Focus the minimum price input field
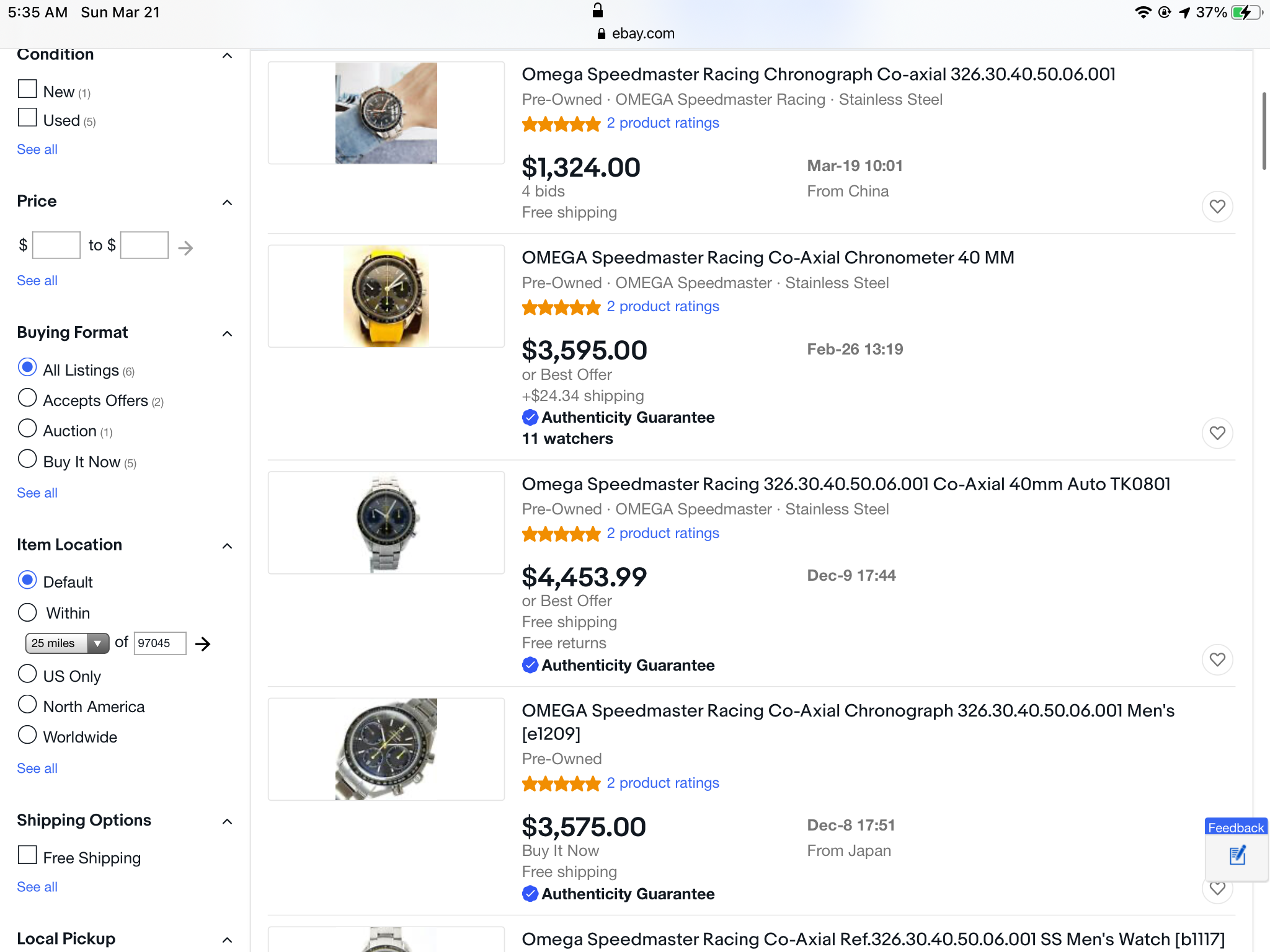 tap(56, 245)
